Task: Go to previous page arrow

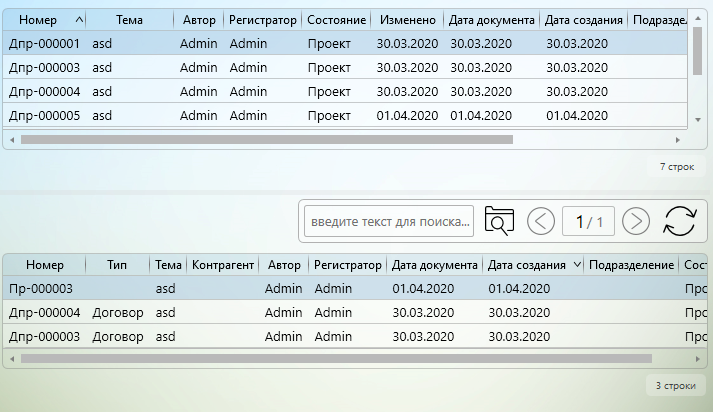Action: [541, 221]
